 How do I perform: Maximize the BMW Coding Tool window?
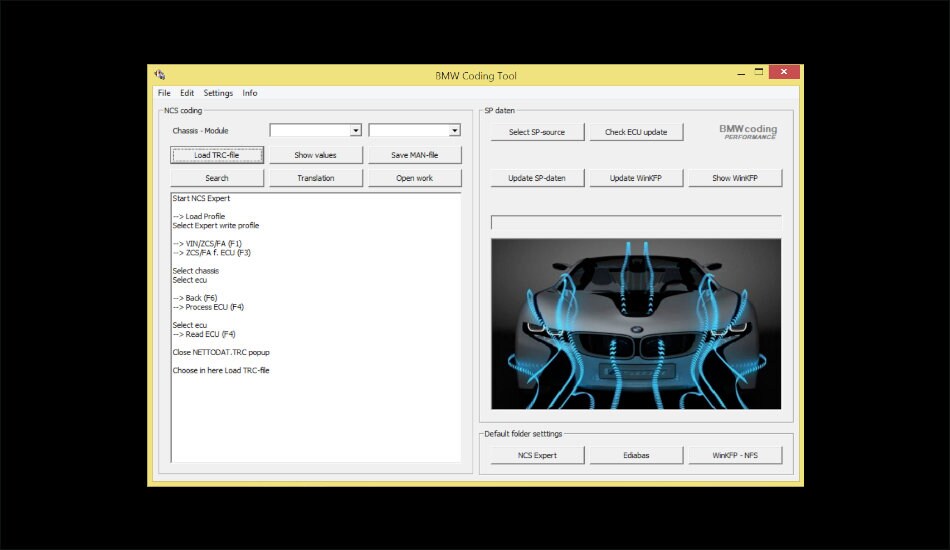[x=759, y=72]
